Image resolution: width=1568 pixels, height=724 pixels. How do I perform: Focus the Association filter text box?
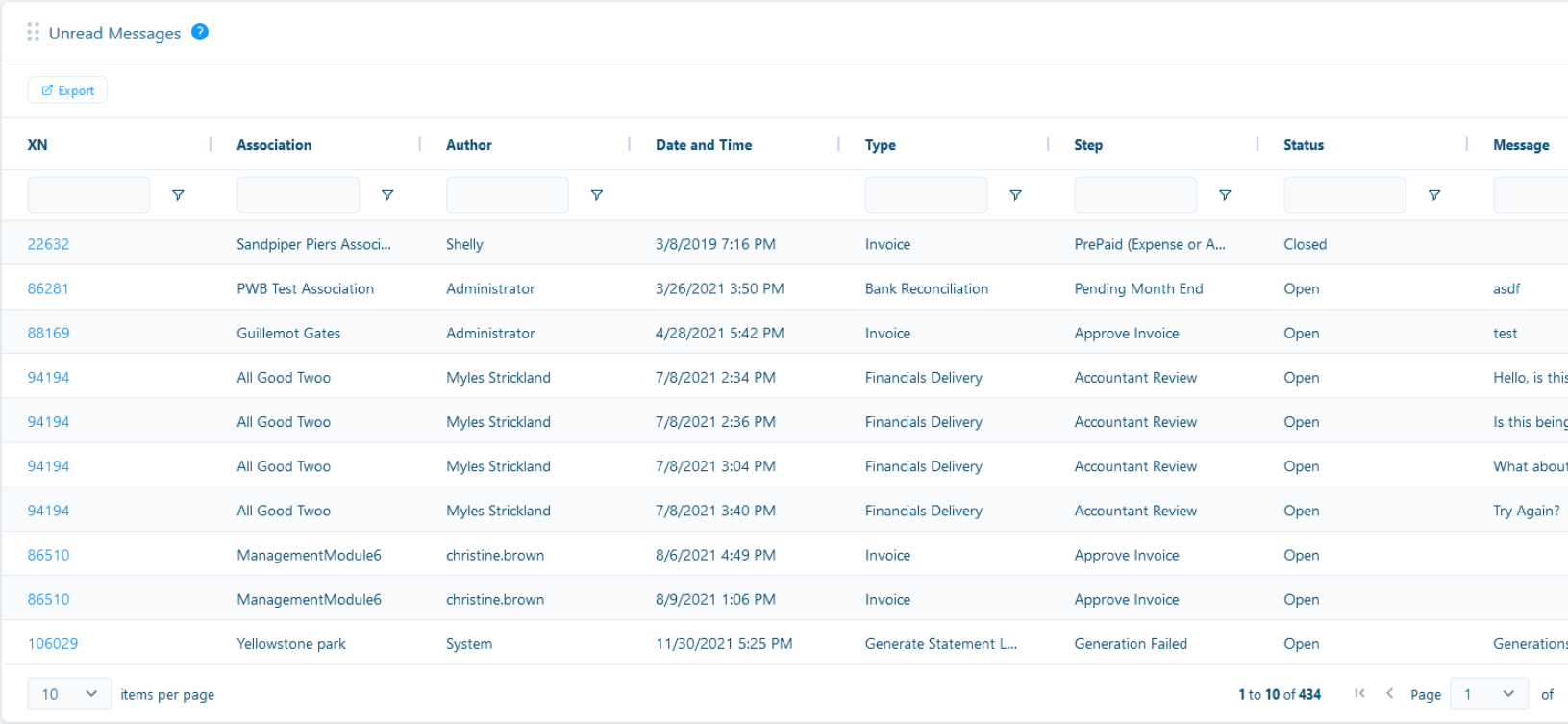(x=298, y=195)
